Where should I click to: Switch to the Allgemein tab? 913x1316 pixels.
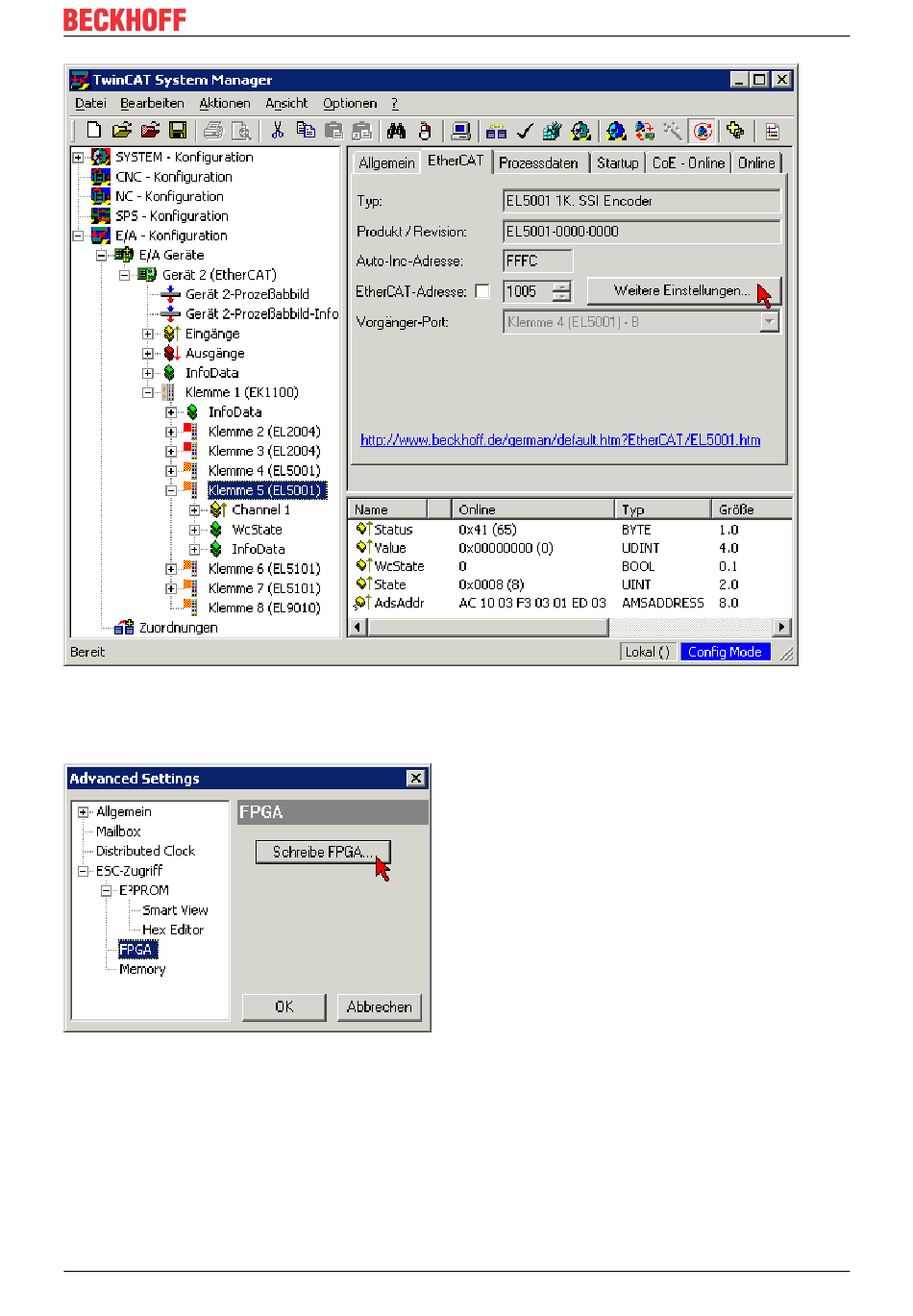coord(386,163)
